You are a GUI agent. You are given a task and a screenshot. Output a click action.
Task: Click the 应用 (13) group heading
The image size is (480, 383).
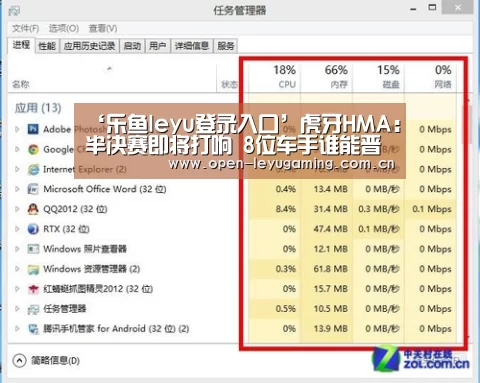[38, 108]
